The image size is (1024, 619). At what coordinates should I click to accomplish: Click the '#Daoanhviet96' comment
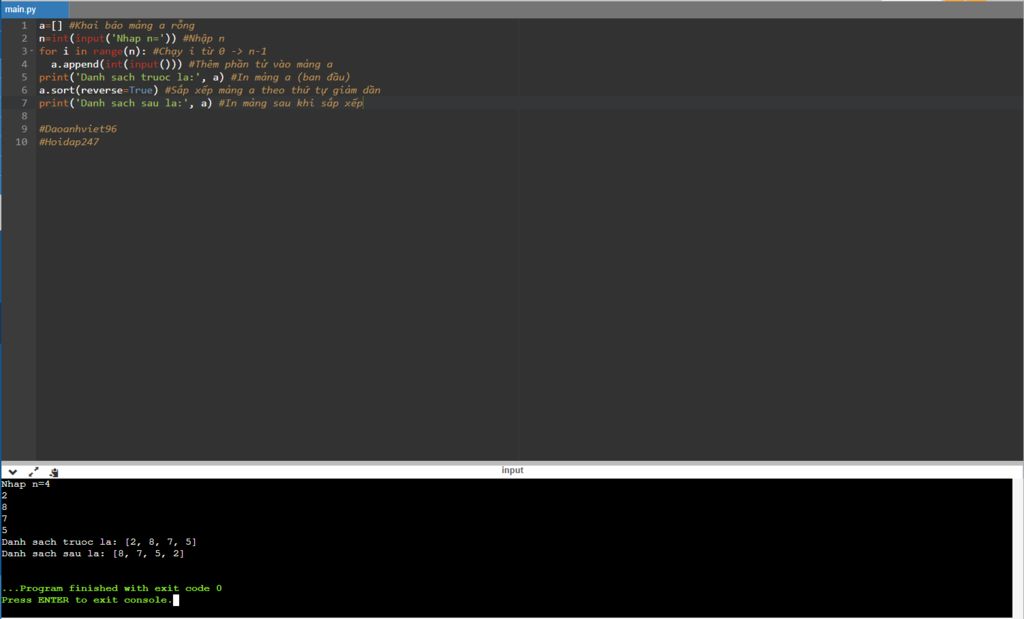point(78,129)
